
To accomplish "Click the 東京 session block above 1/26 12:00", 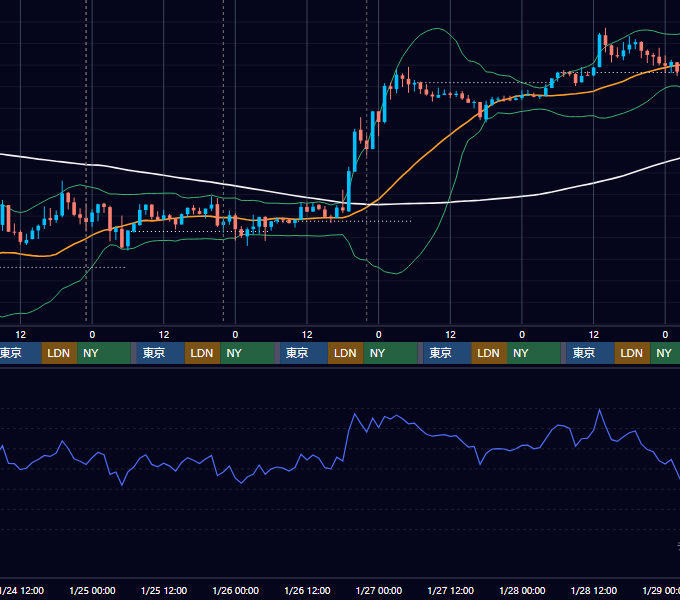I will [x=304, y=353].
